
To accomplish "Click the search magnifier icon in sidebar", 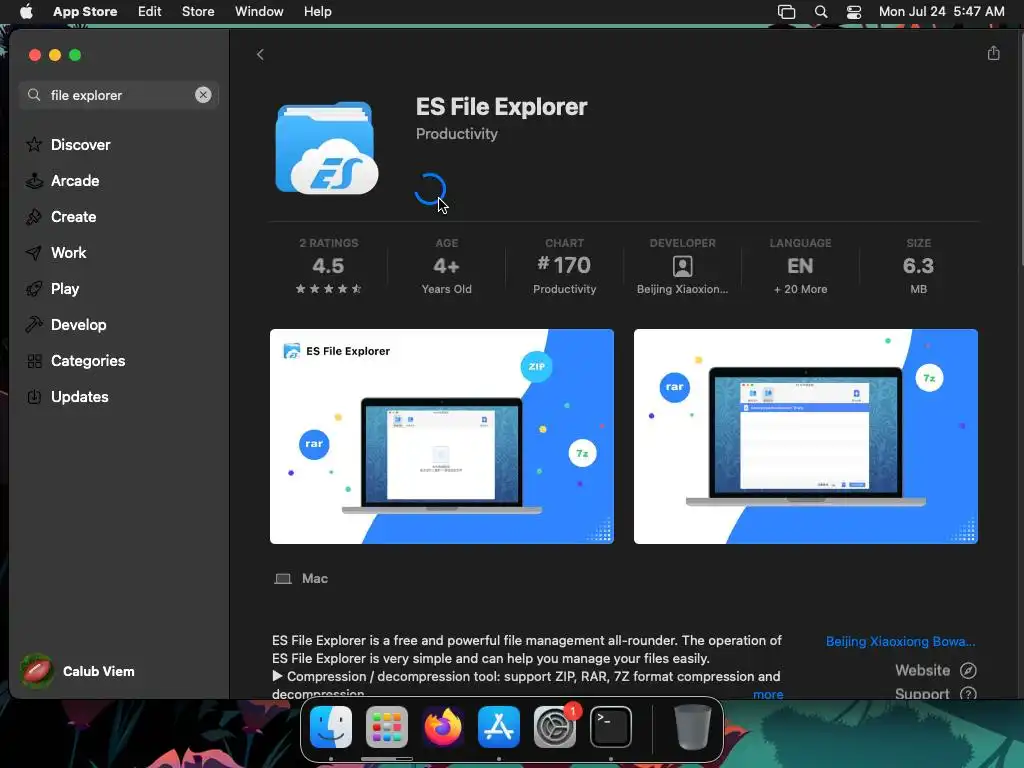I will (x=34, y=95).
